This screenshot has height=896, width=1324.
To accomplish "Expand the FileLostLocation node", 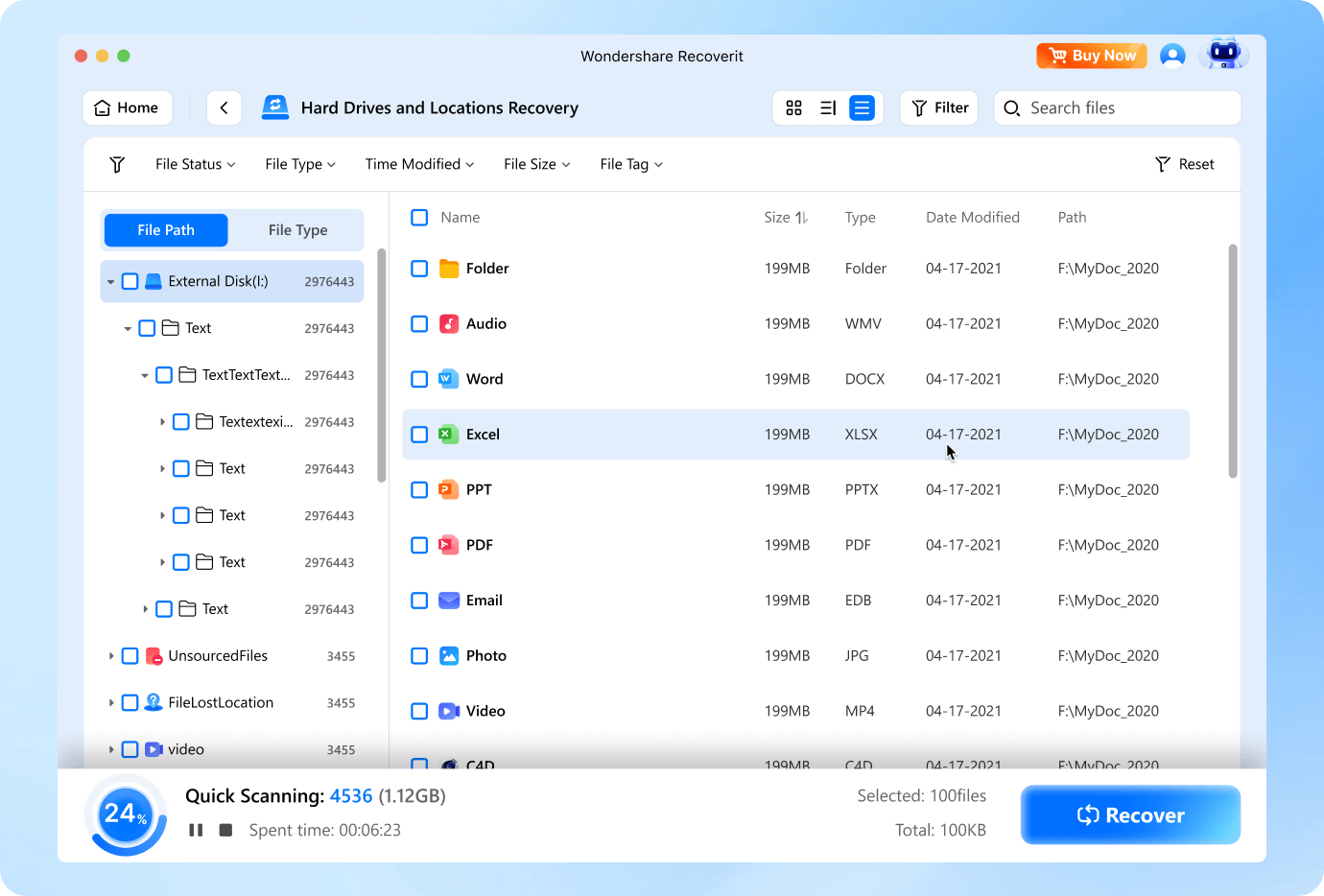I will tap(111, 703).
